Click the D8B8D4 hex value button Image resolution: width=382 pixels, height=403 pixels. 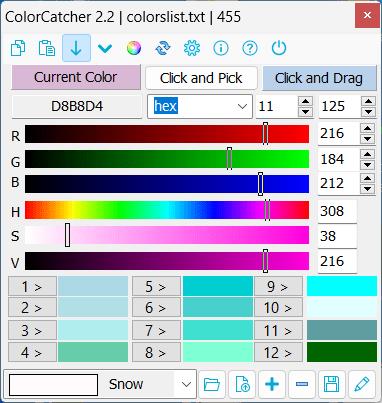[x=77, y=107]
